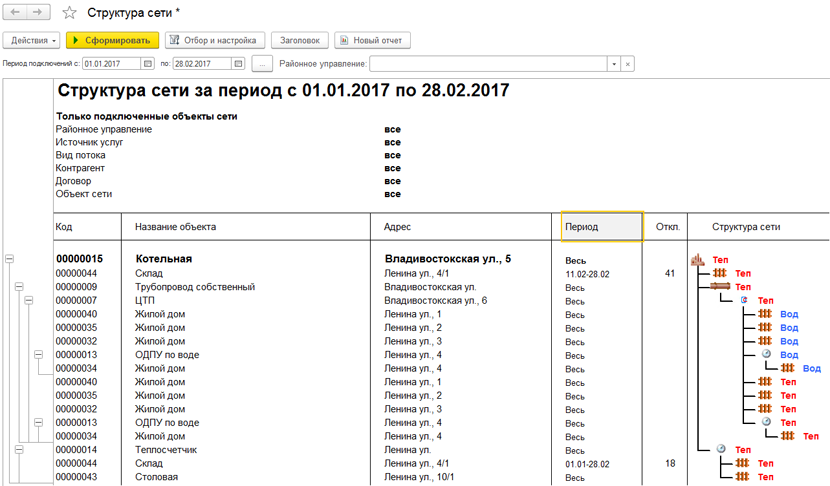The height and width of the screenshot is (486, 830).
Task: Collapse the Котельная group node
Action: point(9,259)
